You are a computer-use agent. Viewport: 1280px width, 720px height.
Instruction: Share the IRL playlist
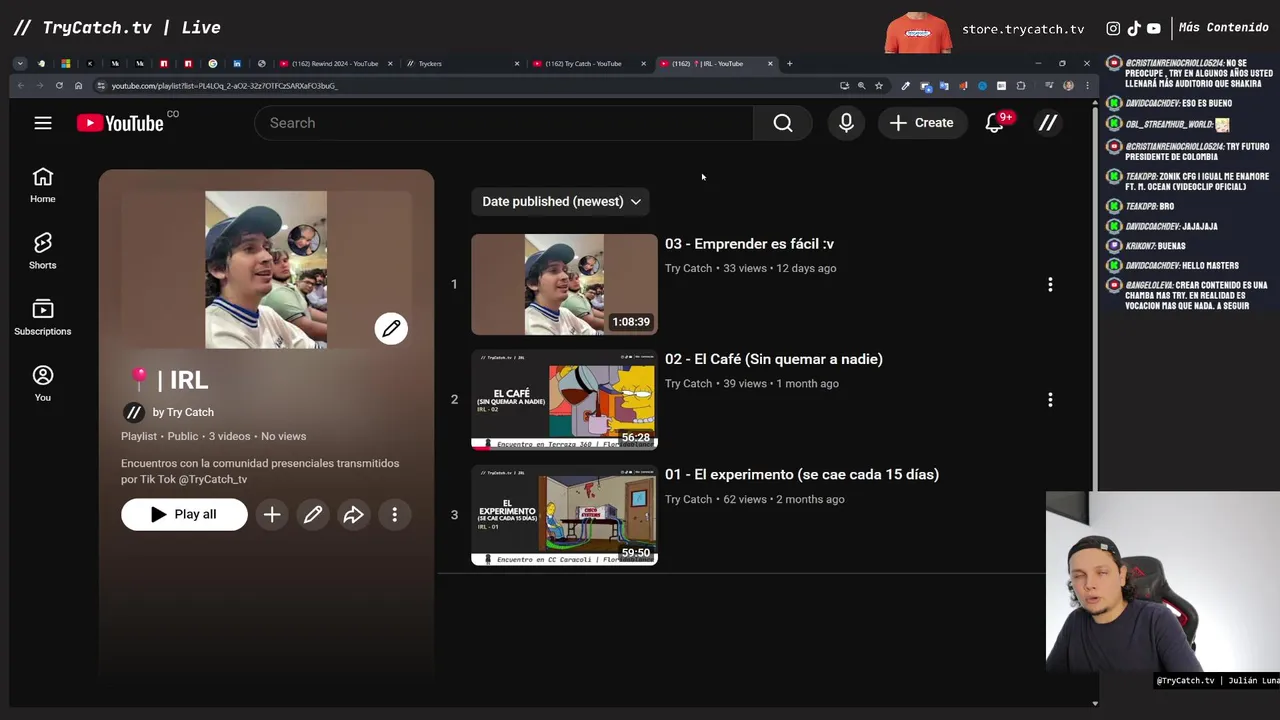point(353,514)
